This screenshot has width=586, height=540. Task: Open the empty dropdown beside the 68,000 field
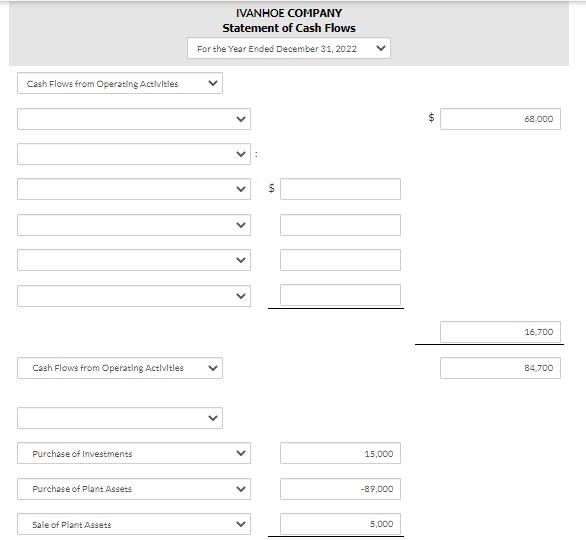134,119
